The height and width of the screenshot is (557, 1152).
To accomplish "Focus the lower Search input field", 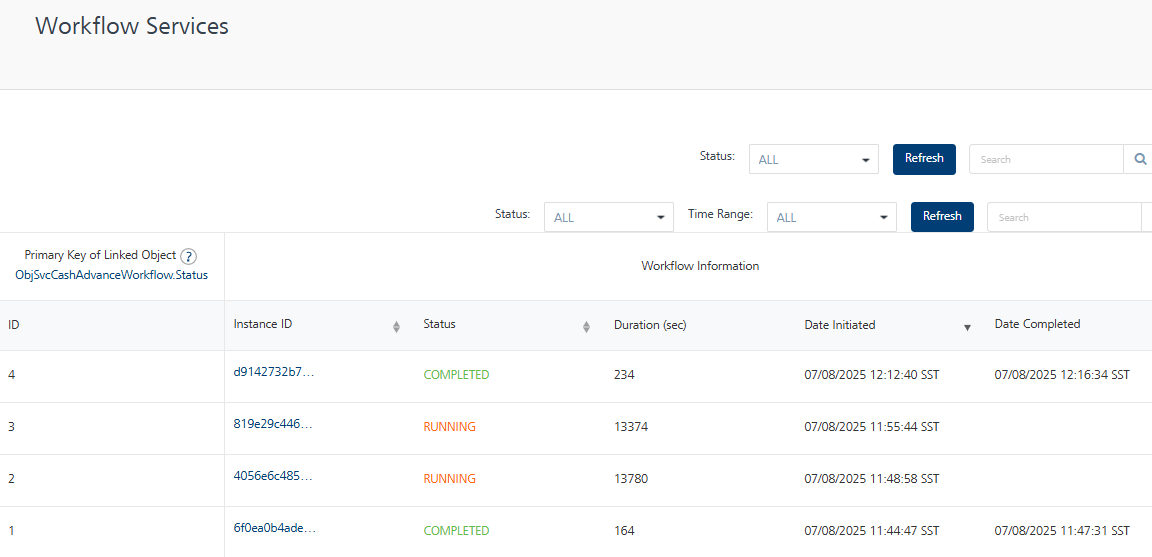I will (x=1064, y=217).
